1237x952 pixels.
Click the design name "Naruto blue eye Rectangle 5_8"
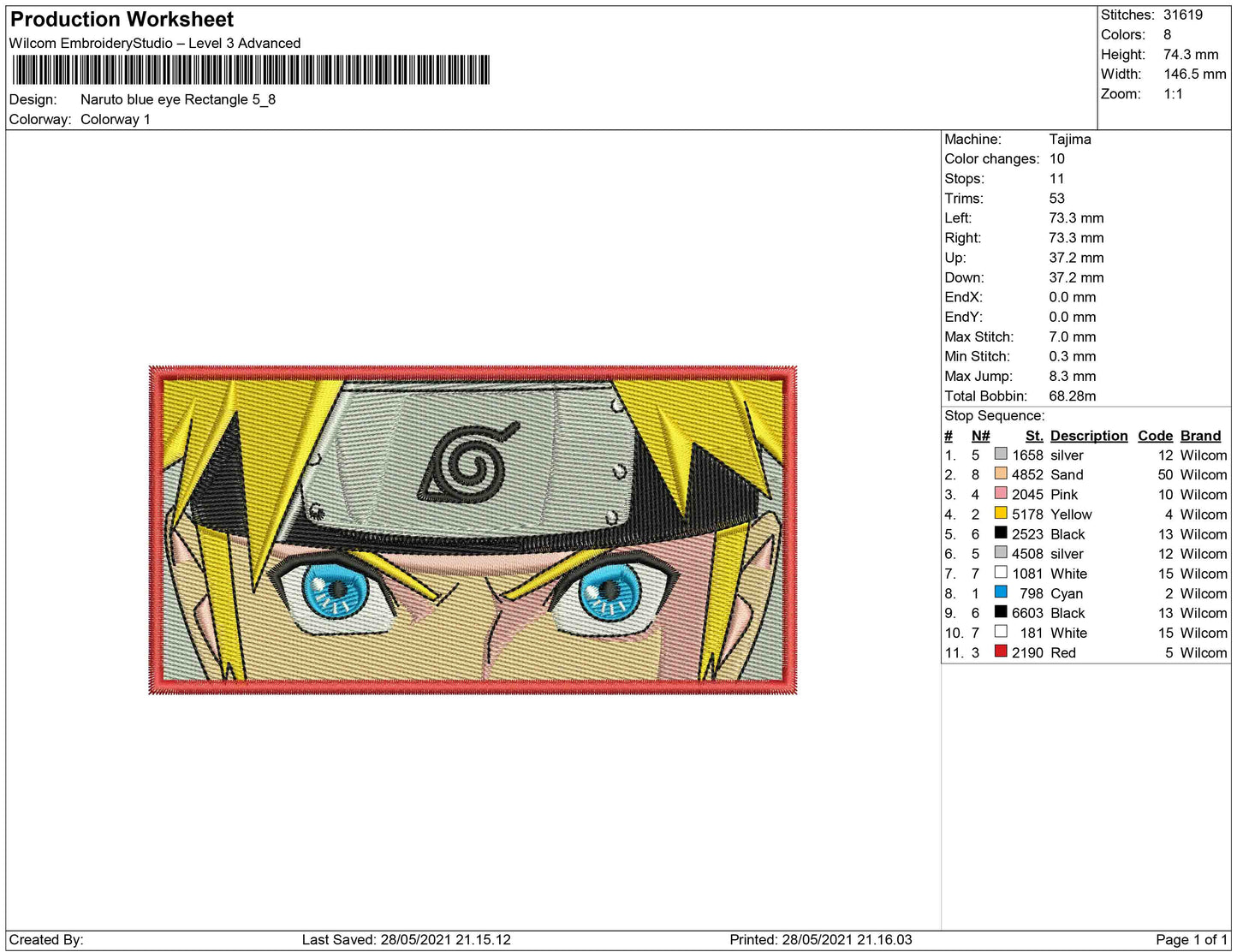tap(178, 99)
